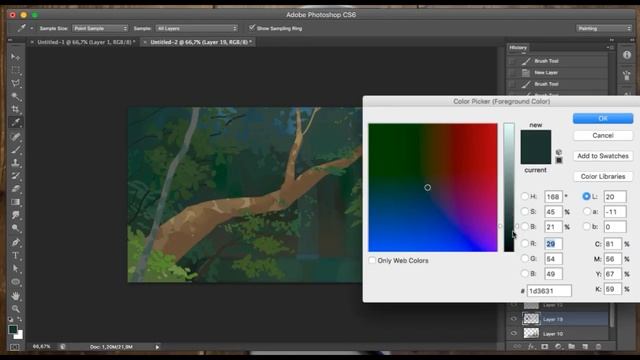Viewport: 640px width, 360px height.
Task: Select the Gradient tool
Action: coord(16,202)
